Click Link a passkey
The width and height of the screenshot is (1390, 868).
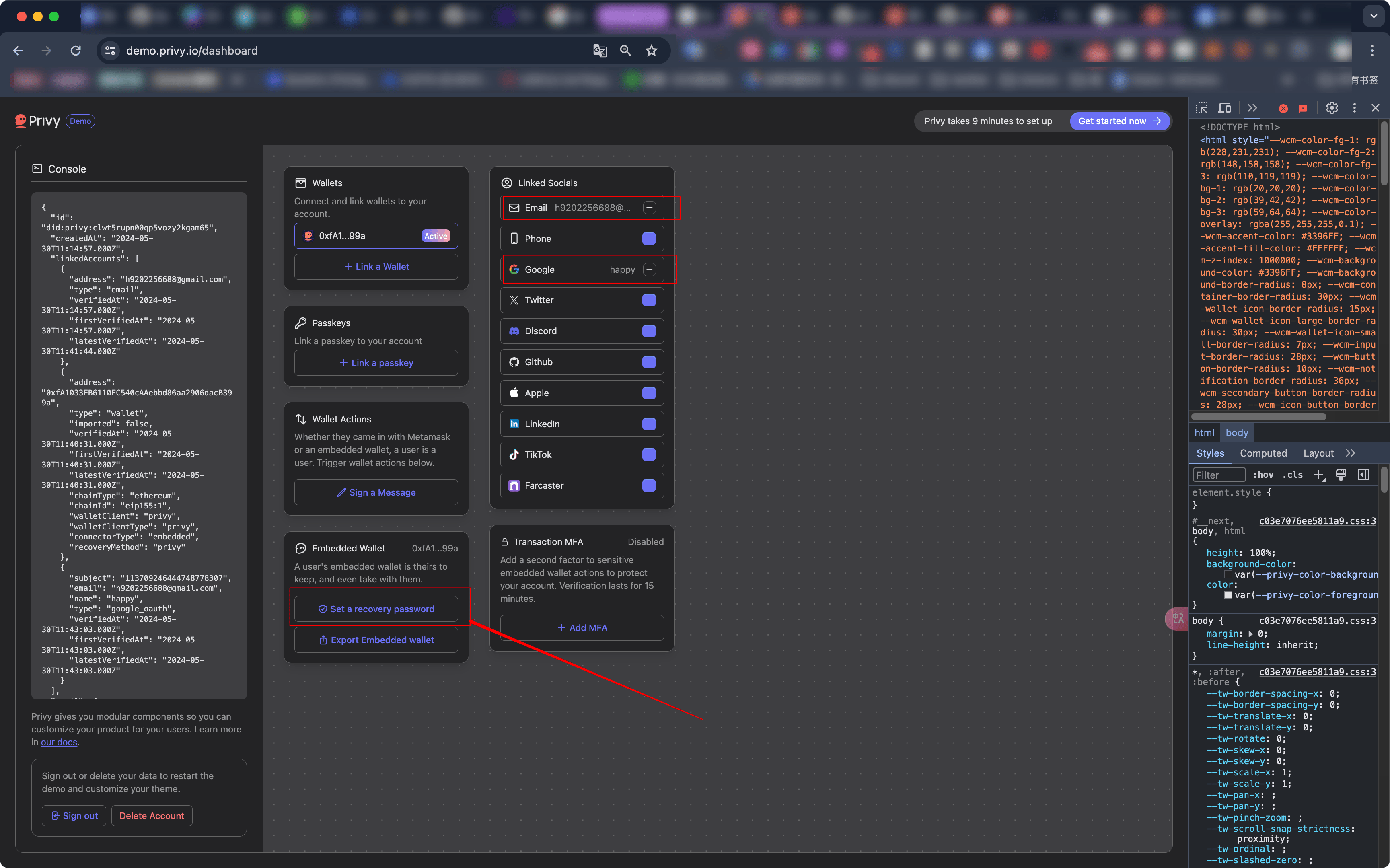pyautogui.click(x=376, y=363)
